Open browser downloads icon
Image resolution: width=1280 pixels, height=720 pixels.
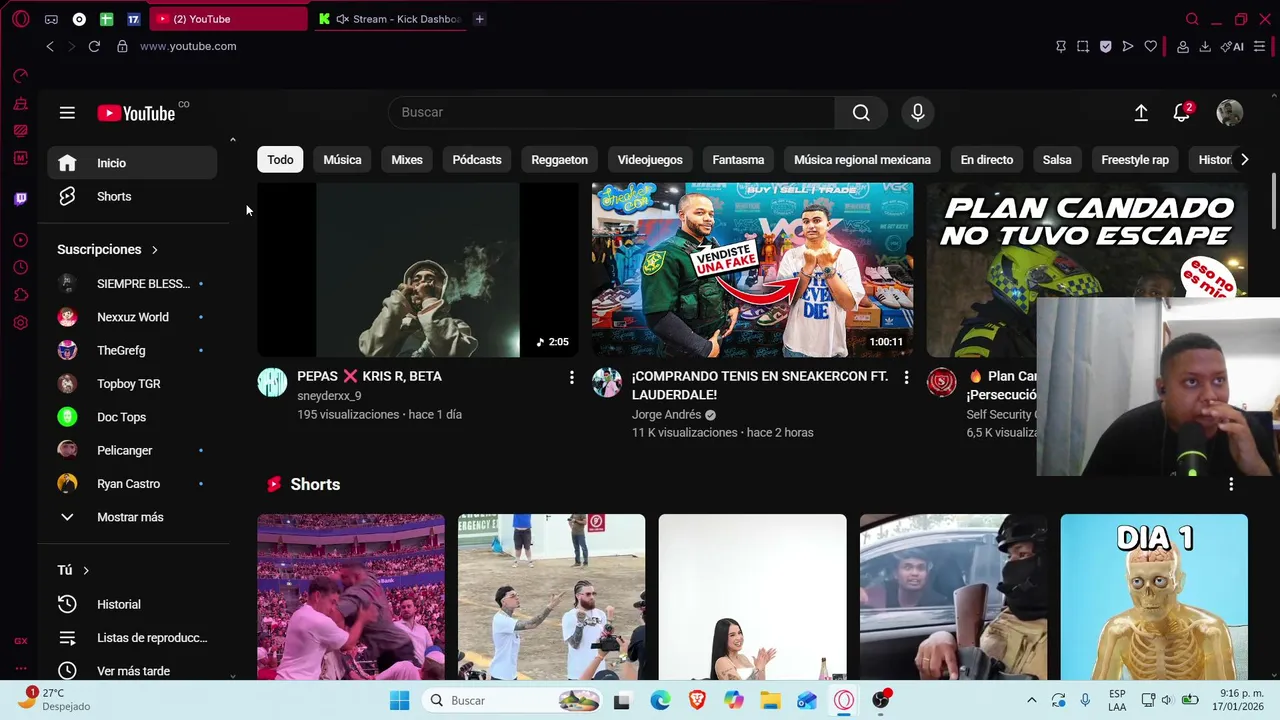pos(1205,46)
